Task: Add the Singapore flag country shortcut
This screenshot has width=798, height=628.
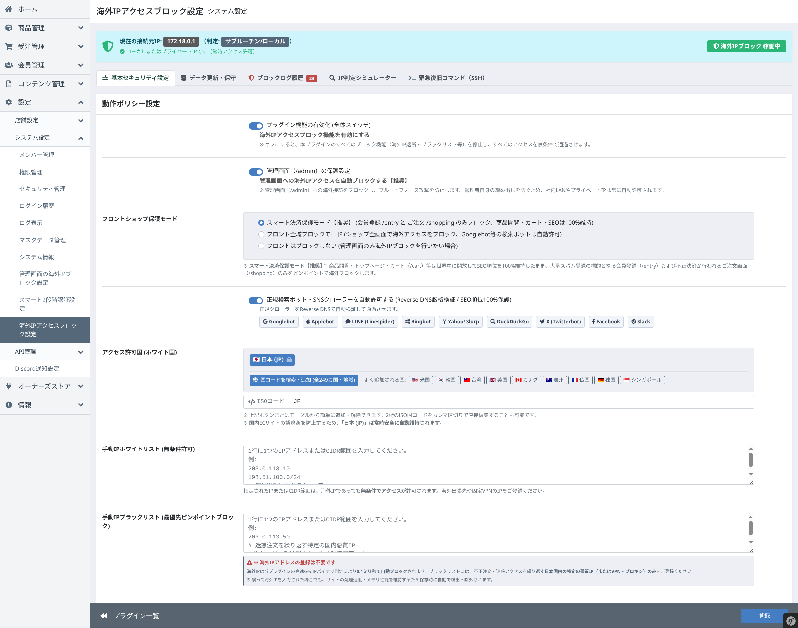Action: [x=642, y=380]
